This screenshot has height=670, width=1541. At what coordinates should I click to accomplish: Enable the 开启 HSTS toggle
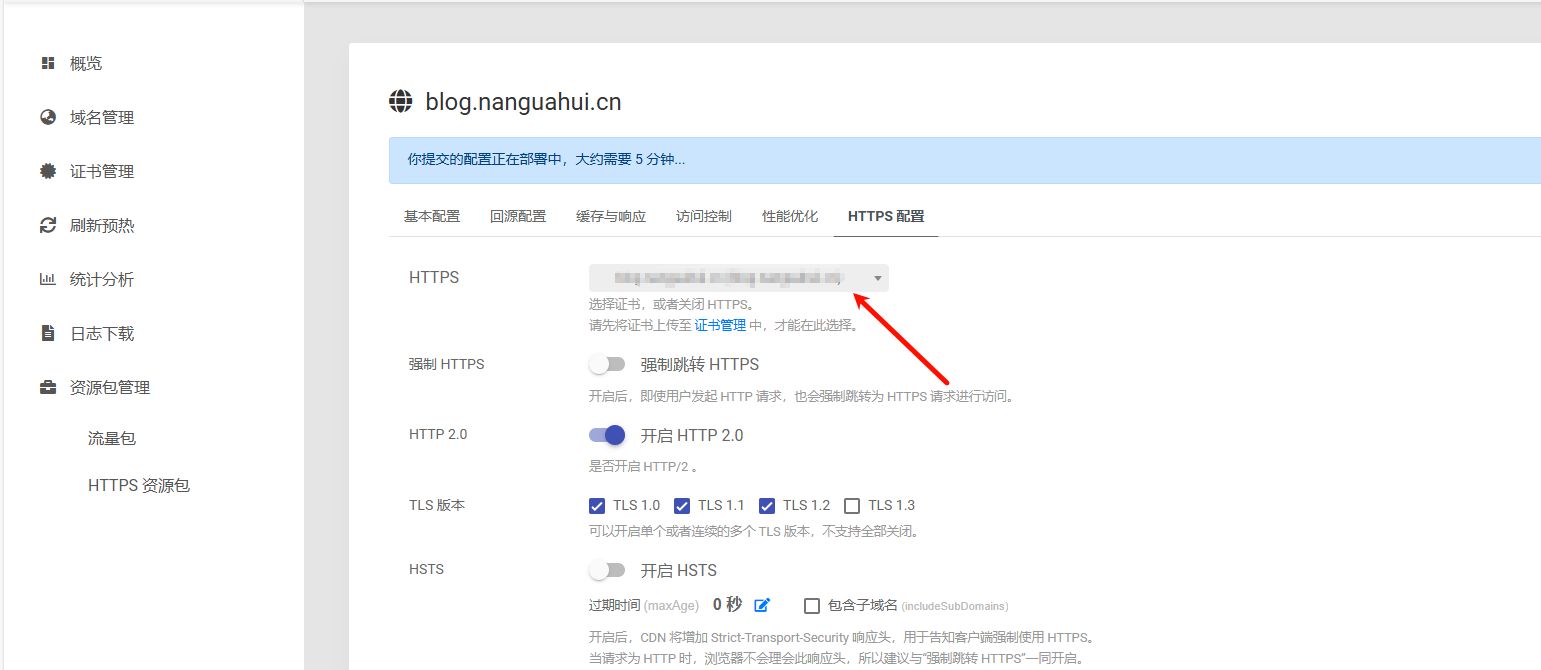point(607,571)
